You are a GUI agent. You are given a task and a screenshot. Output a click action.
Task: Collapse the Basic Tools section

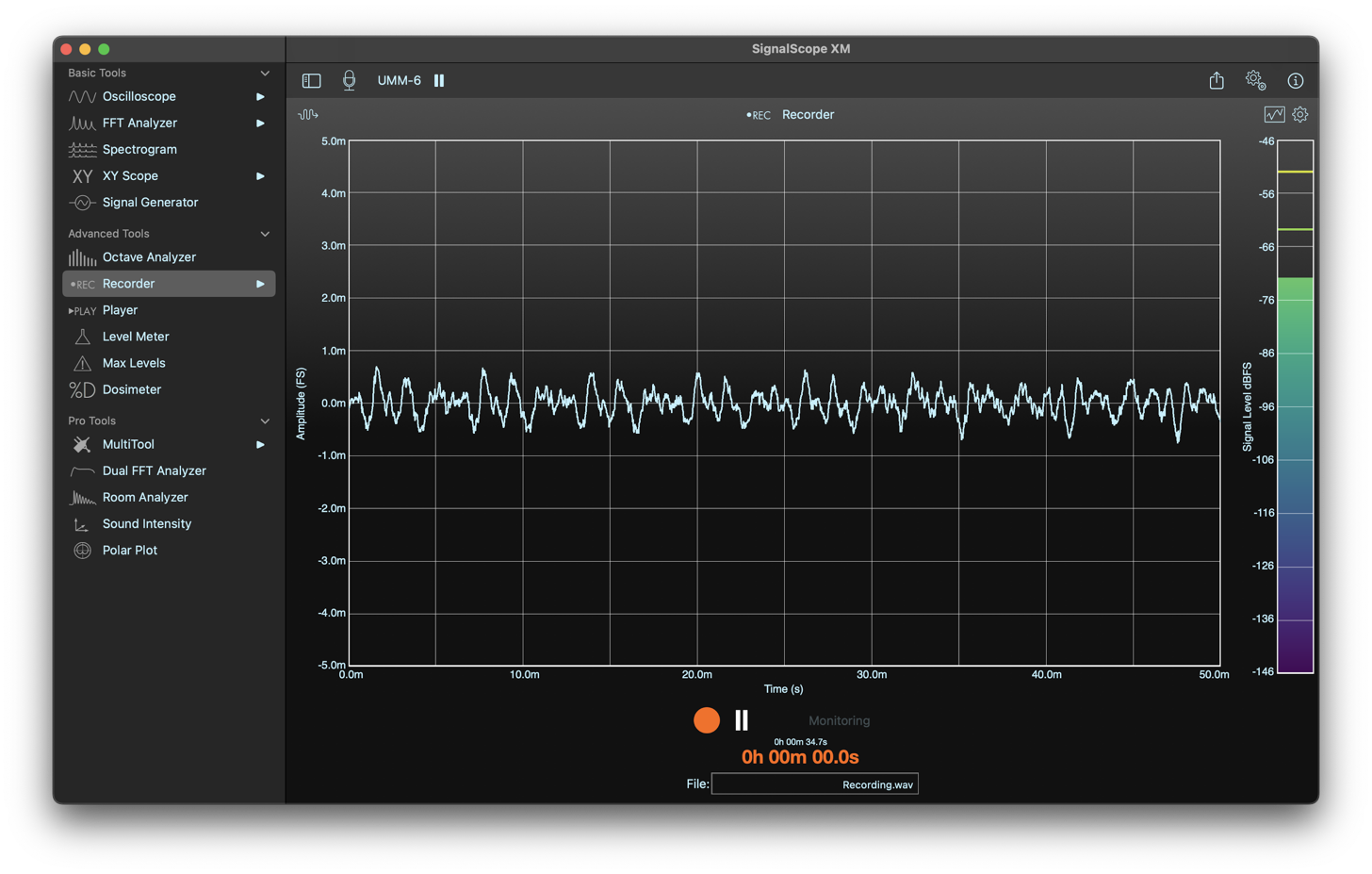coord(265,74)
